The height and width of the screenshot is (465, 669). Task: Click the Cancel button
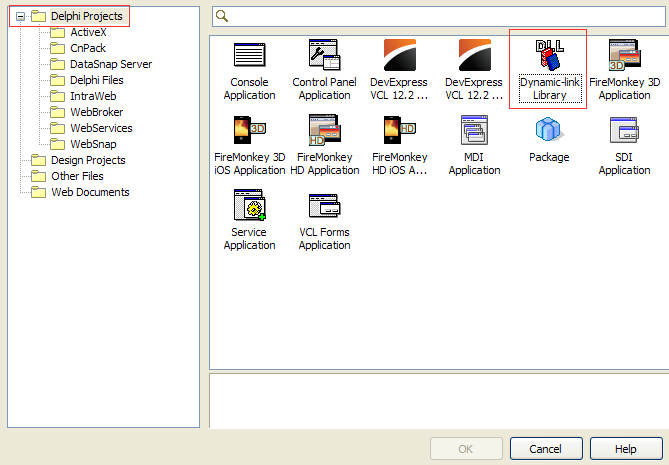[x=546, y=449]
